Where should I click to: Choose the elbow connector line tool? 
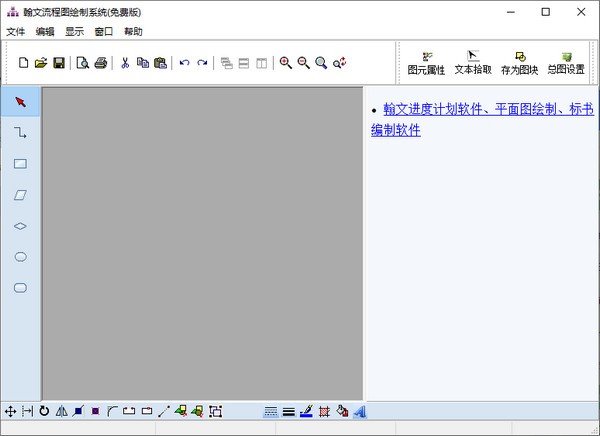(x=20, y=133)
